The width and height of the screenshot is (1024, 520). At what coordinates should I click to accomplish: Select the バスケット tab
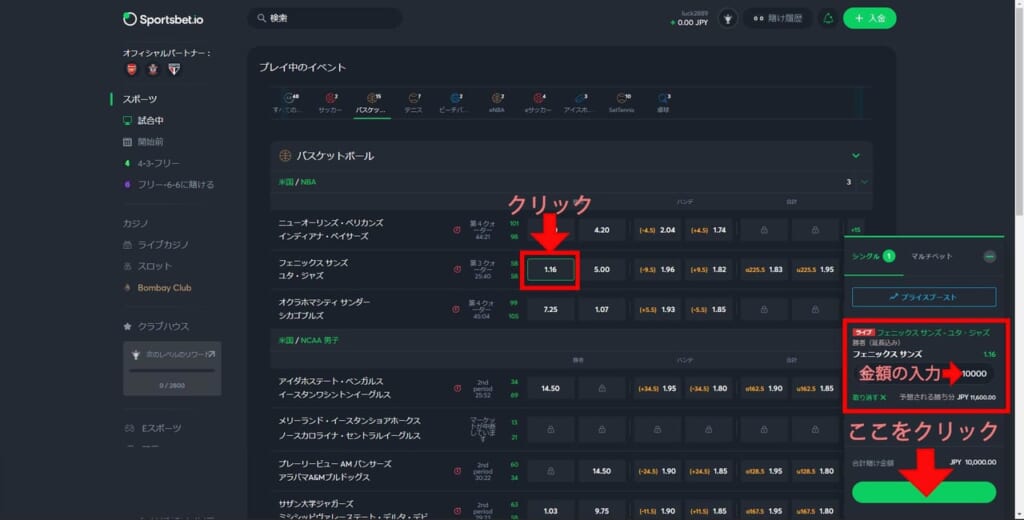tap(372, 103)
